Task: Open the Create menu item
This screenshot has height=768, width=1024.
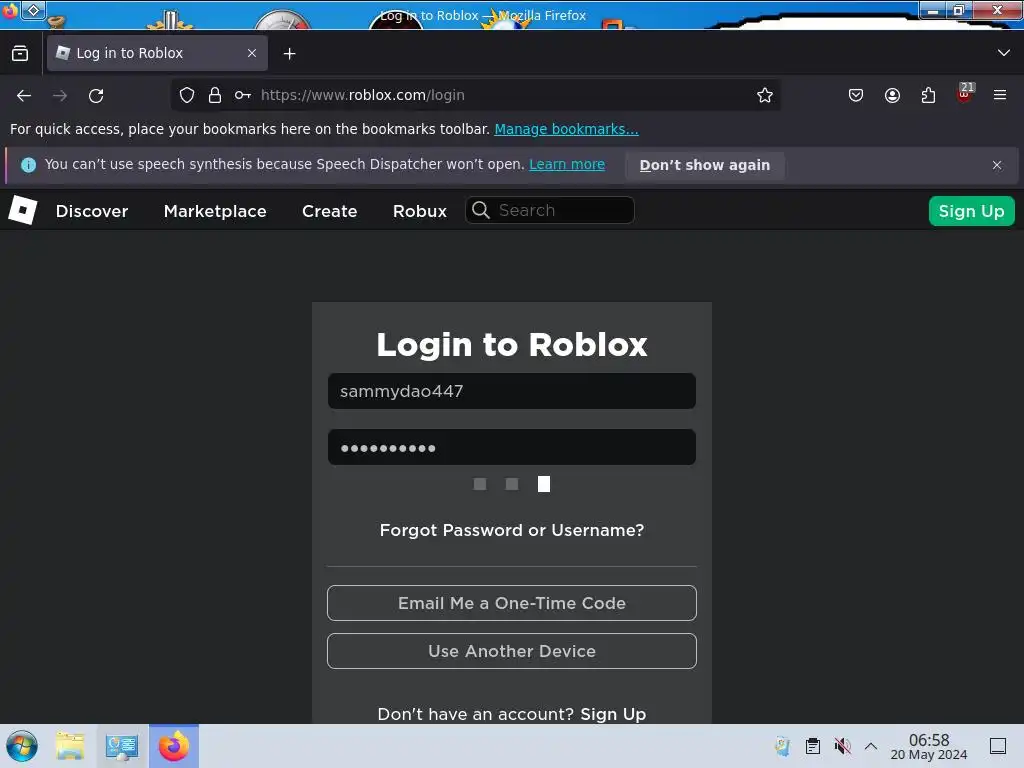Action: pyautogui.click(x=329, y=211)
